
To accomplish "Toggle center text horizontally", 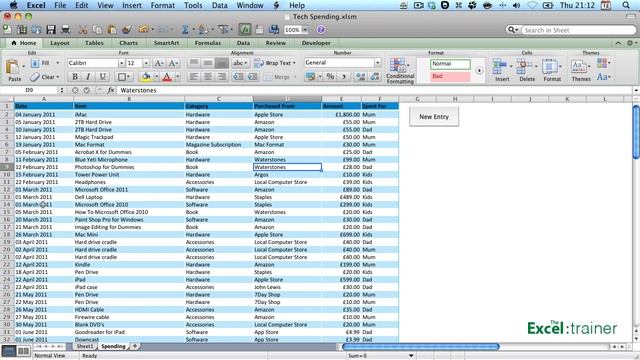I will (208, 77).
